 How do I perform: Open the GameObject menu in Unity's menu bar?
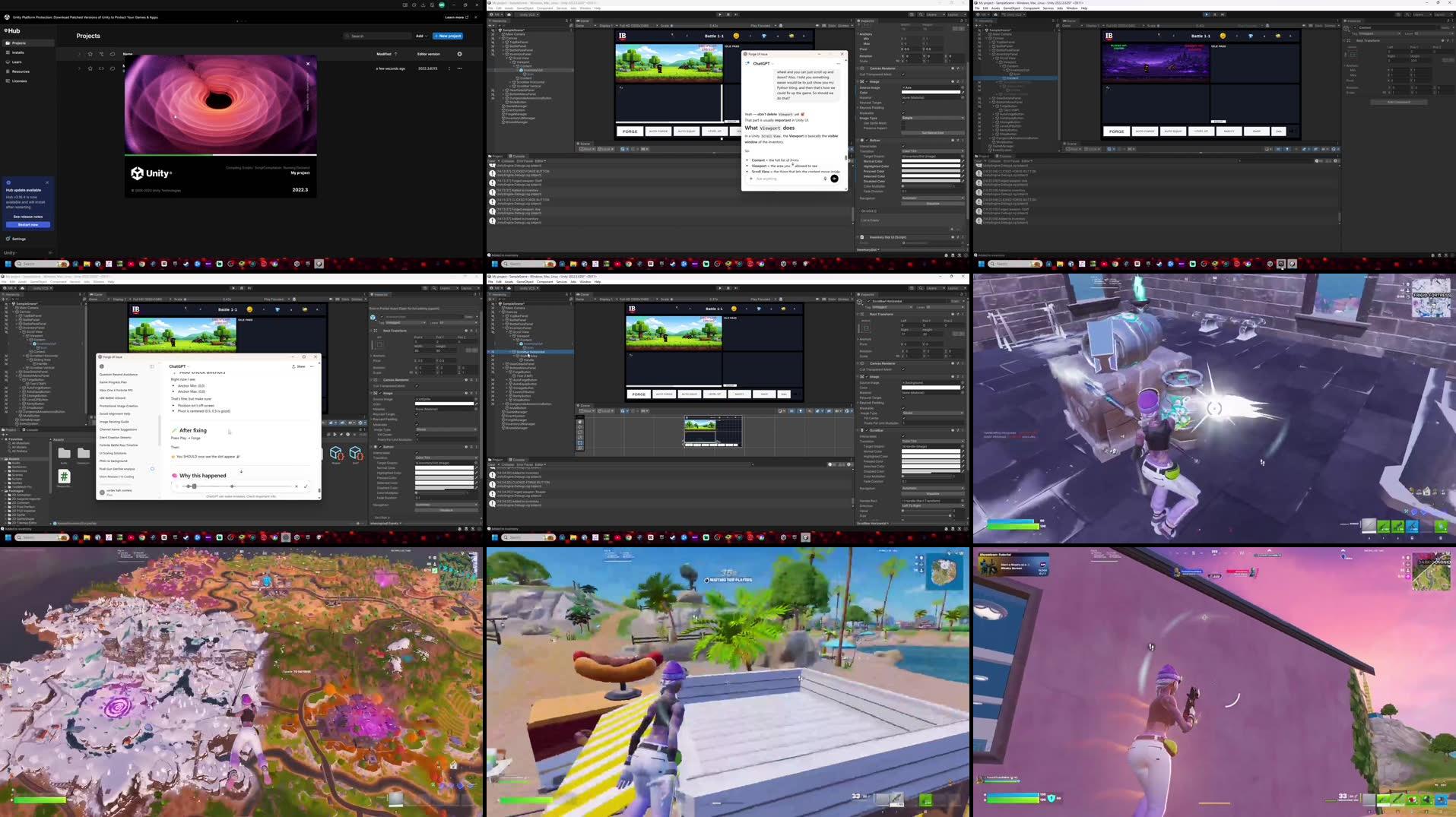pos(525,8)
